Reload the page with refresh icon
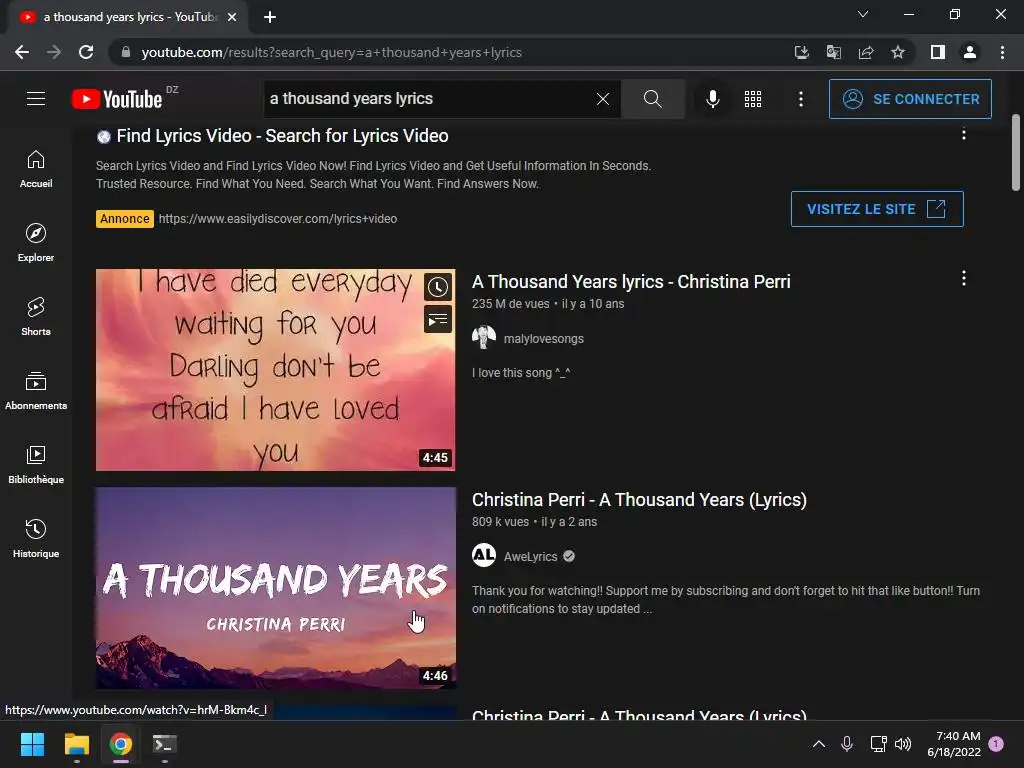This screenshot has height=768, width=1024. 86,52
